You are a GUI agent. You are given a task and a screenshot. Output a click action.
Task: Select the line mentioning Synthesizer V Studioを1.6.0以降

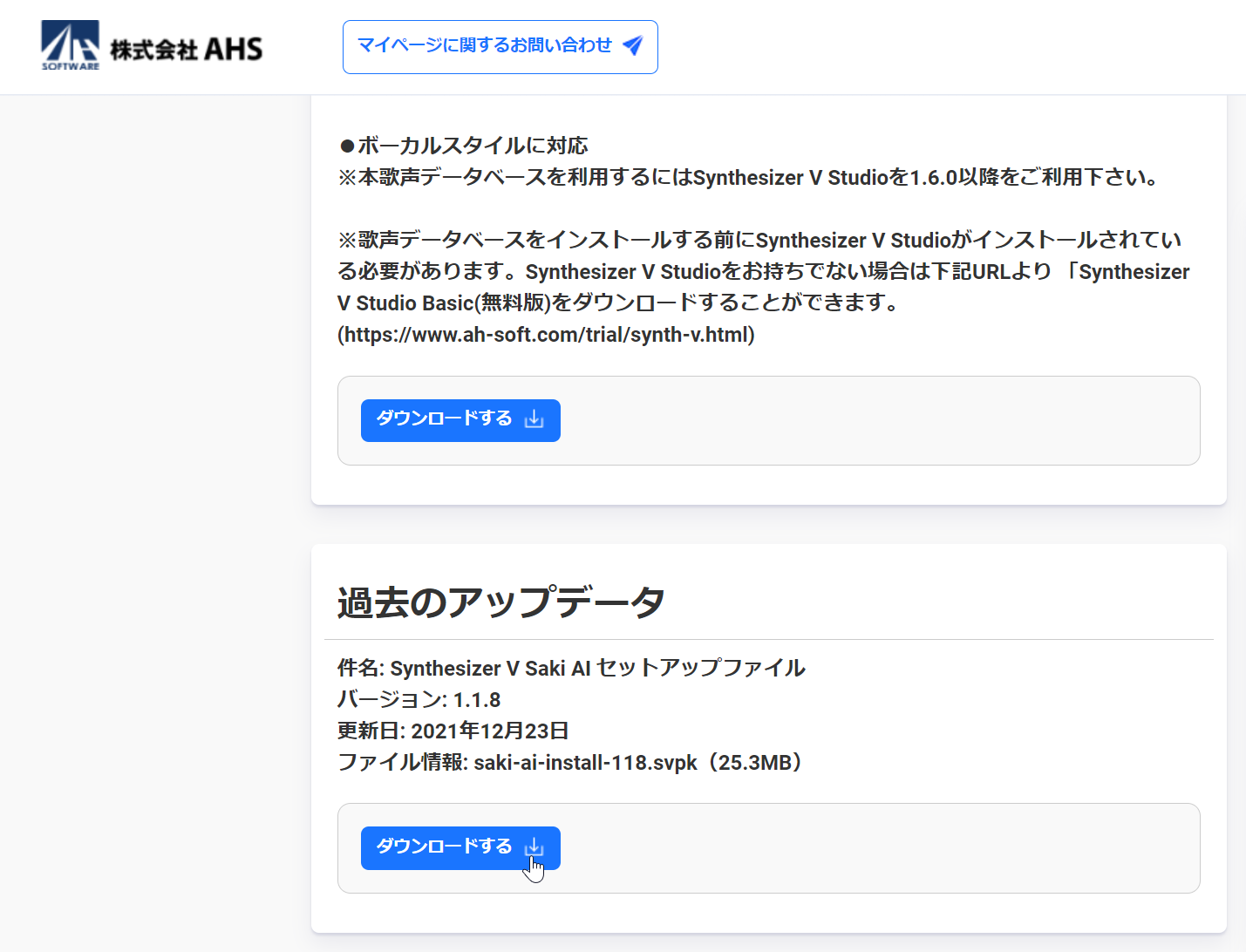[750, 178]
